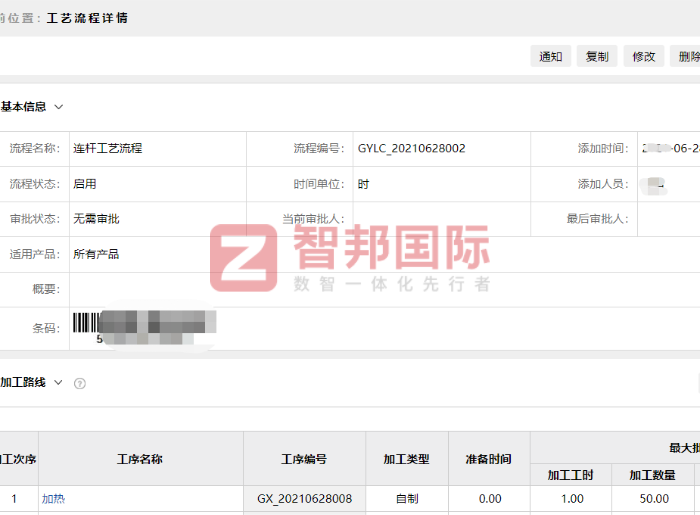The image size is (700, 515).
Task: Collapse the 加工路线 section
Action: 59,383
